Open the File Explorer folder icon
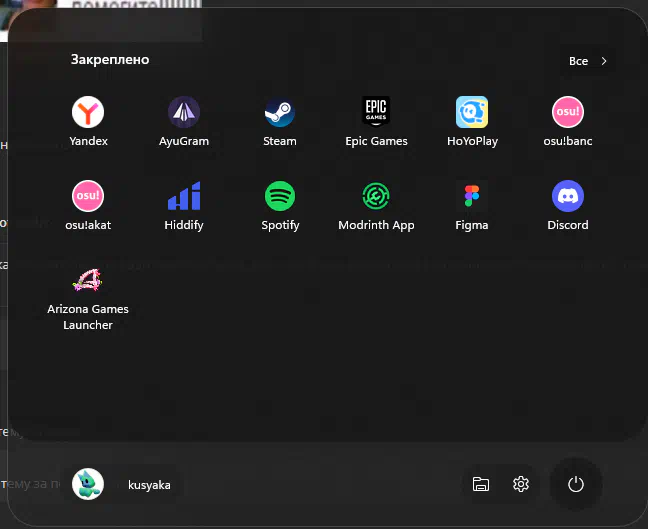The image size is (648, 529). pos(481,484)
